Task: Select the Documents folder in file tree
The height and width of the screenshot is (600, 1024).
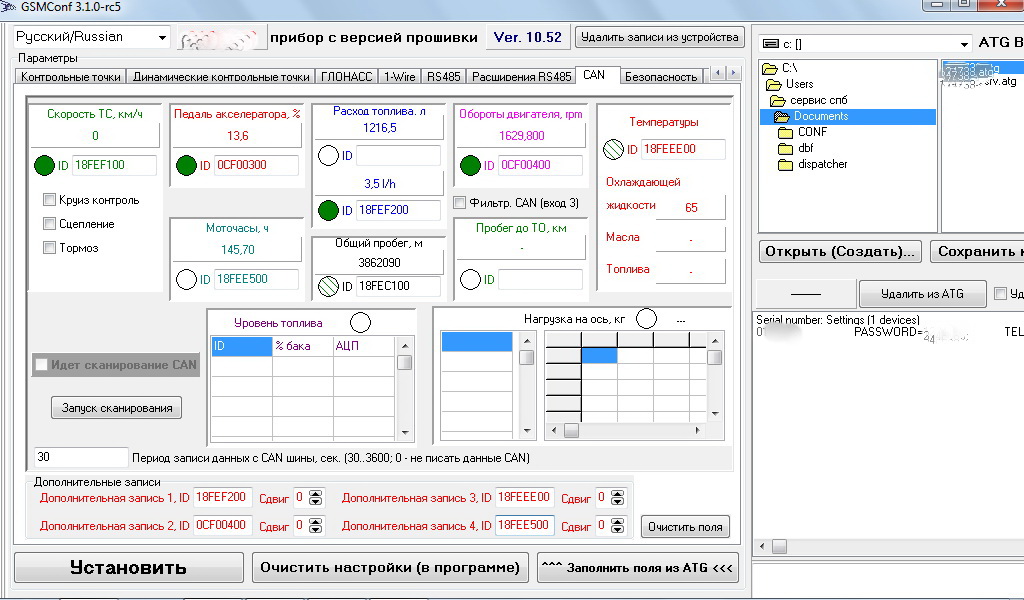Action: point(820,116)
